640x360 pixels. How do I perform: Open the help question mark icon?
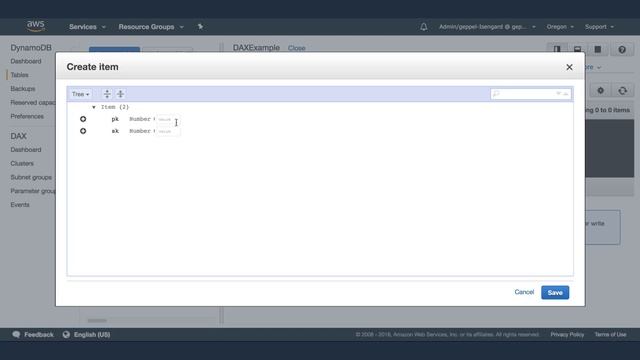[622, 49]
